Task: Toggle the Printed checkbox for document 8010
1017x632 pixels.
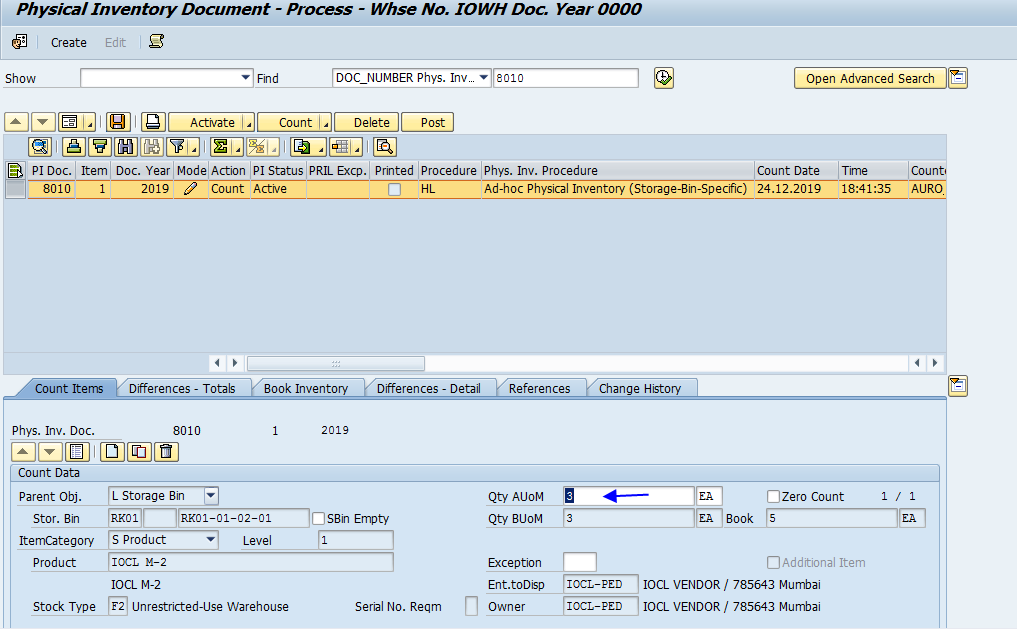Action: (394, 189)
